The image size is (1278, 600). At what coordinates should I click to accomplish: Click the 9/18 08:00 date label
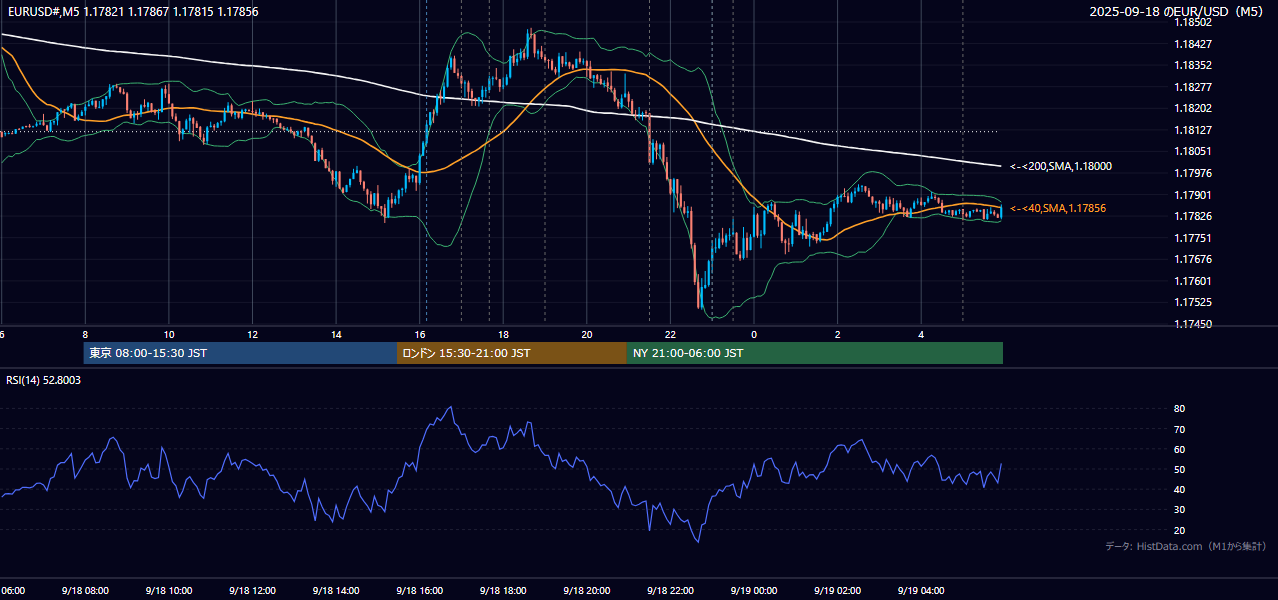coord(85,590)
